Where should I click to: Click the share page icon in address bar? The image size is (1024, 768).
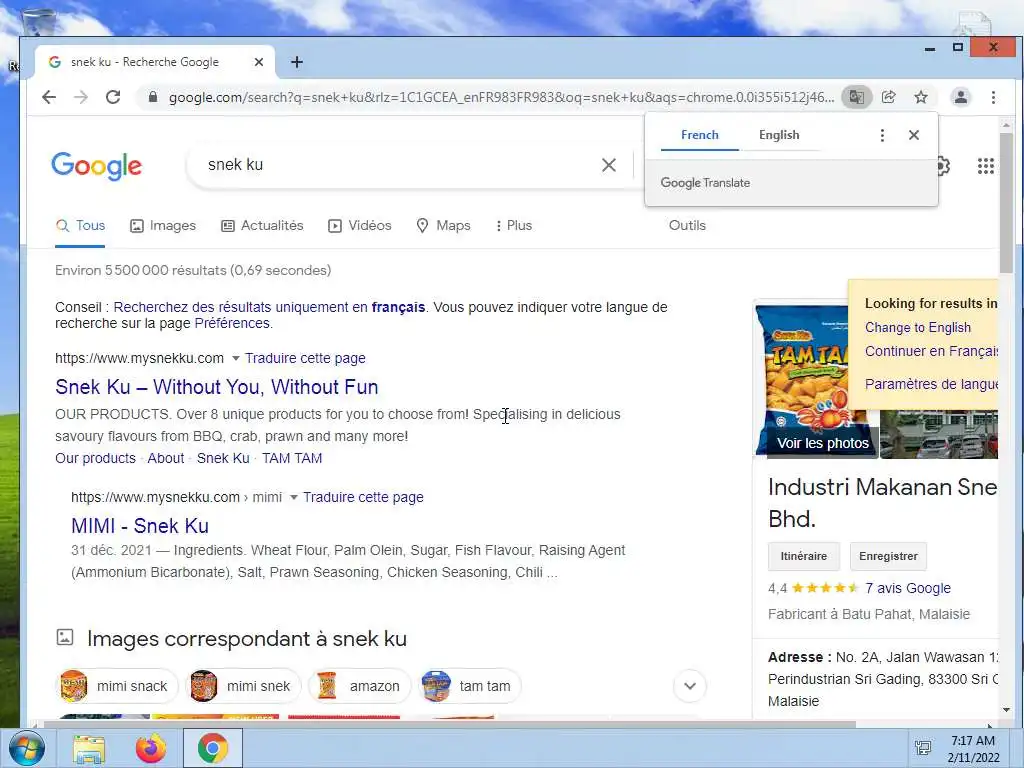889,97
